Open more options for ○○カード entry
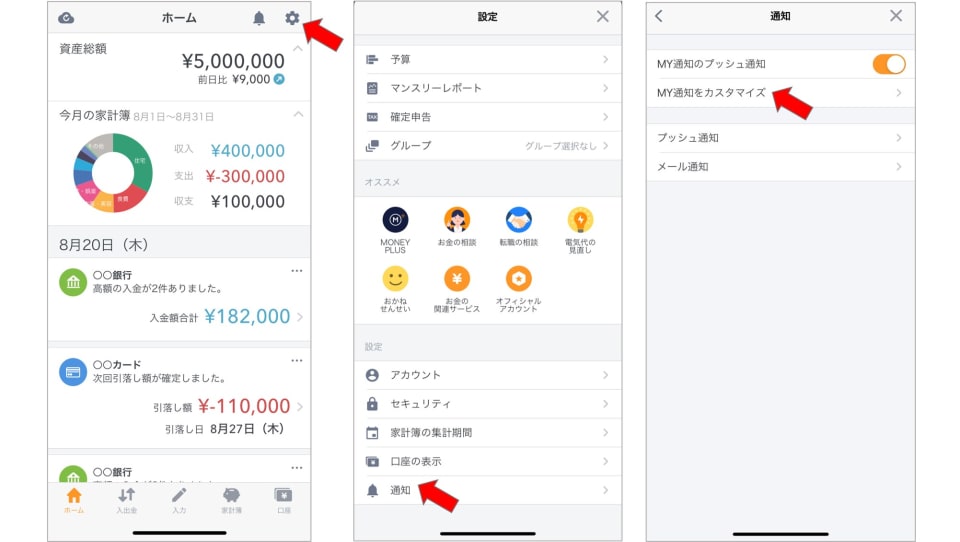The width and height of the screenshot is (960, 542). (297, 361)
